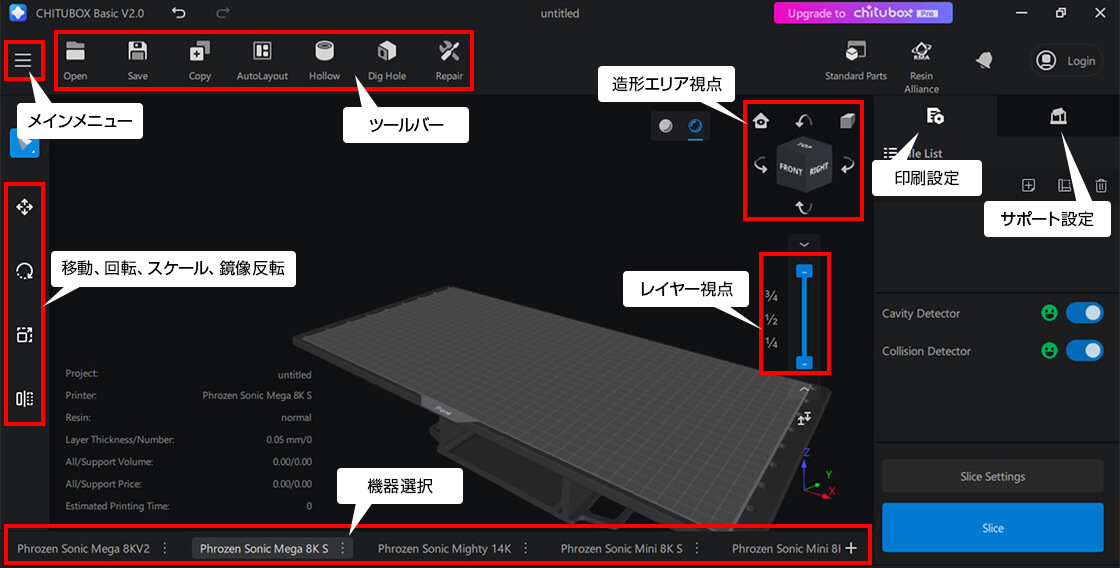Click the Open file toolbar icon
The height and width of the screenshot is (568, 1120).
coord(75,61)
